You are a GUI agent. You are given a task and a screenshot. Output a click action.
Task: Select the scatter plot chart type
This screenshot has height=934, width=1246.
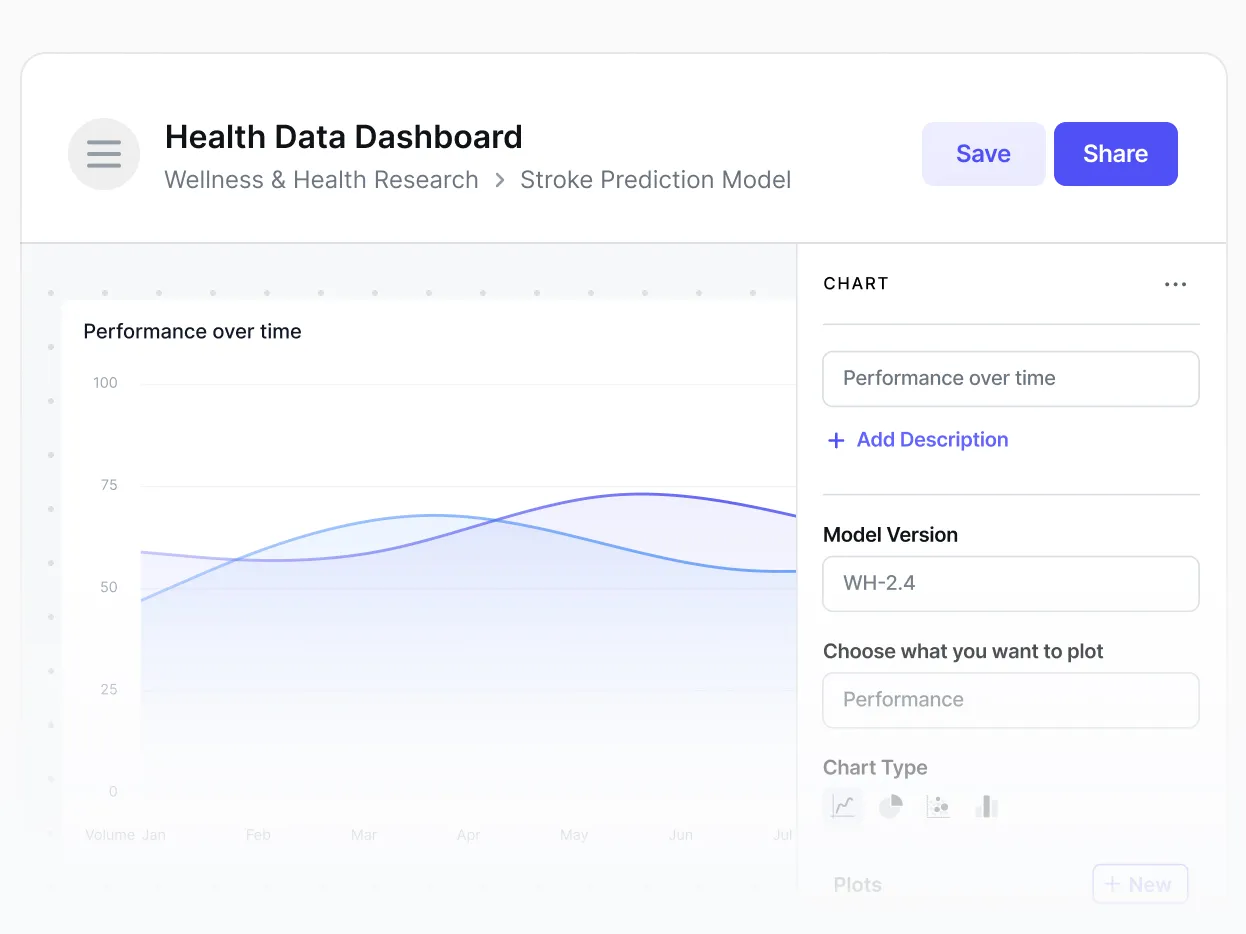click(938, 806)
